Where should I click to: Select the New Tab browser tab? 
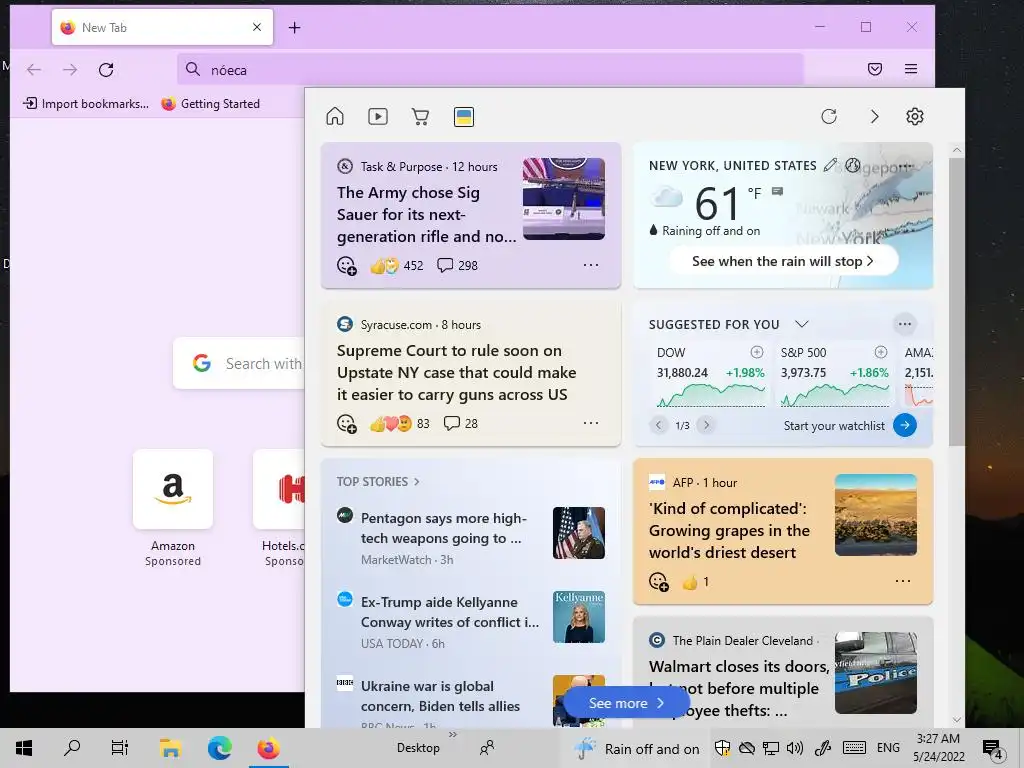tap(162, 27)
